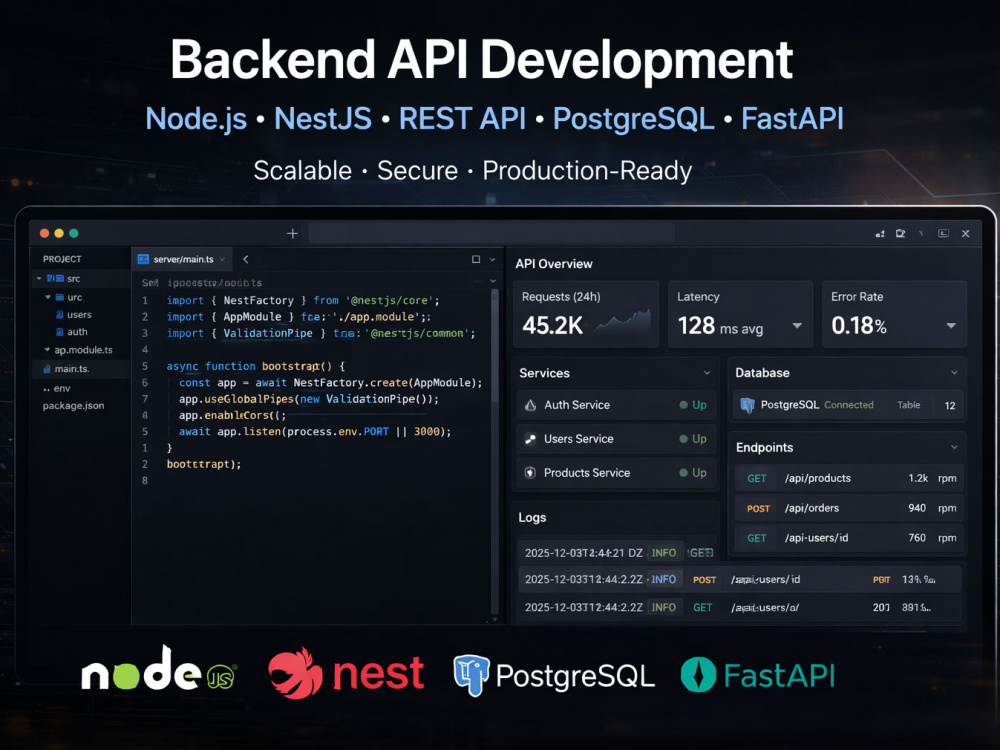The height and width of the screenshot is (750, 1000).
Task: Select the GET /api/products endpoint row
Action: pos(849,478)
